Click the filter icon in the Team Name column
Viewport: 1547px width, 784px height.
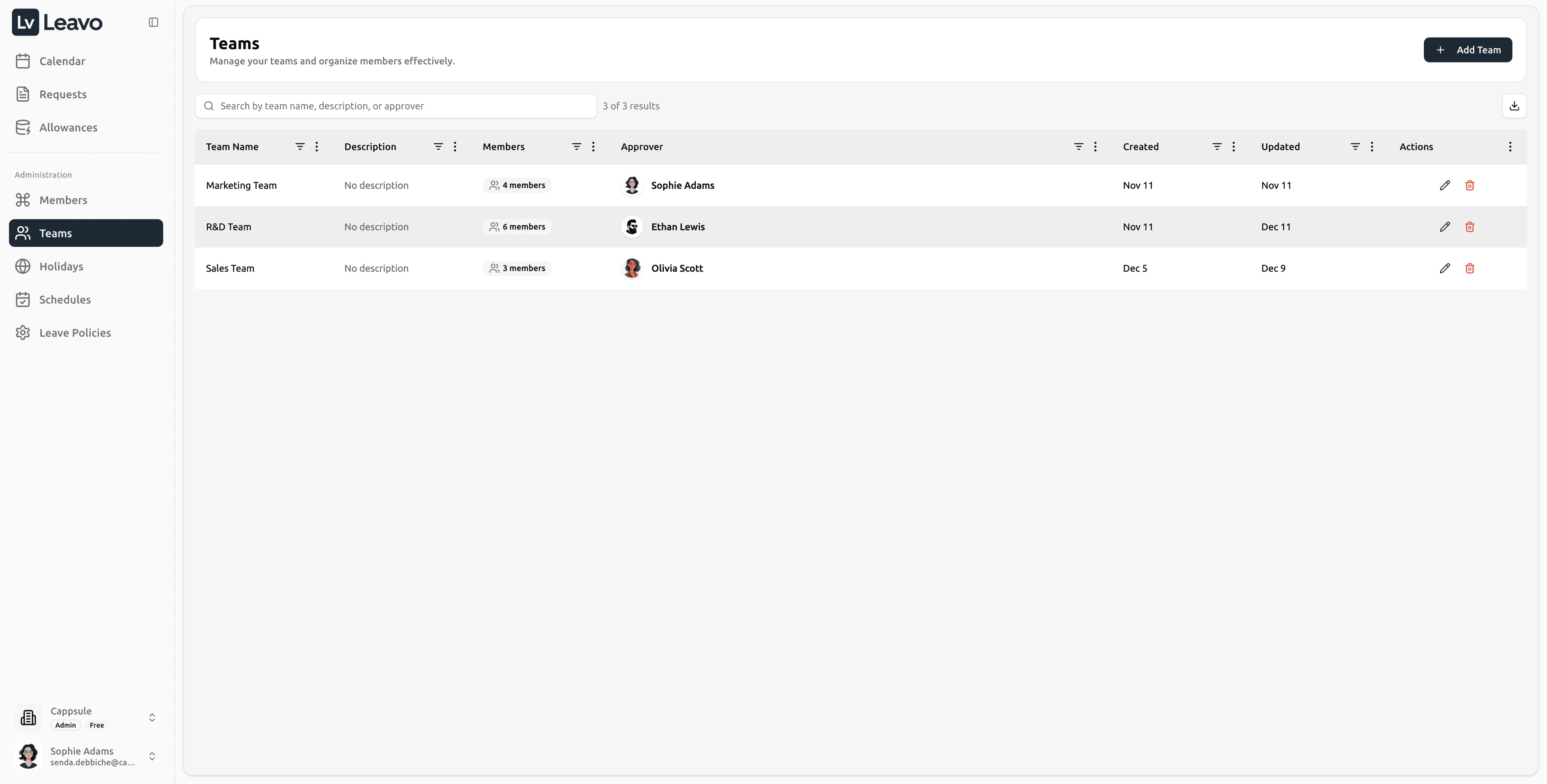click(x=300, y=147)
